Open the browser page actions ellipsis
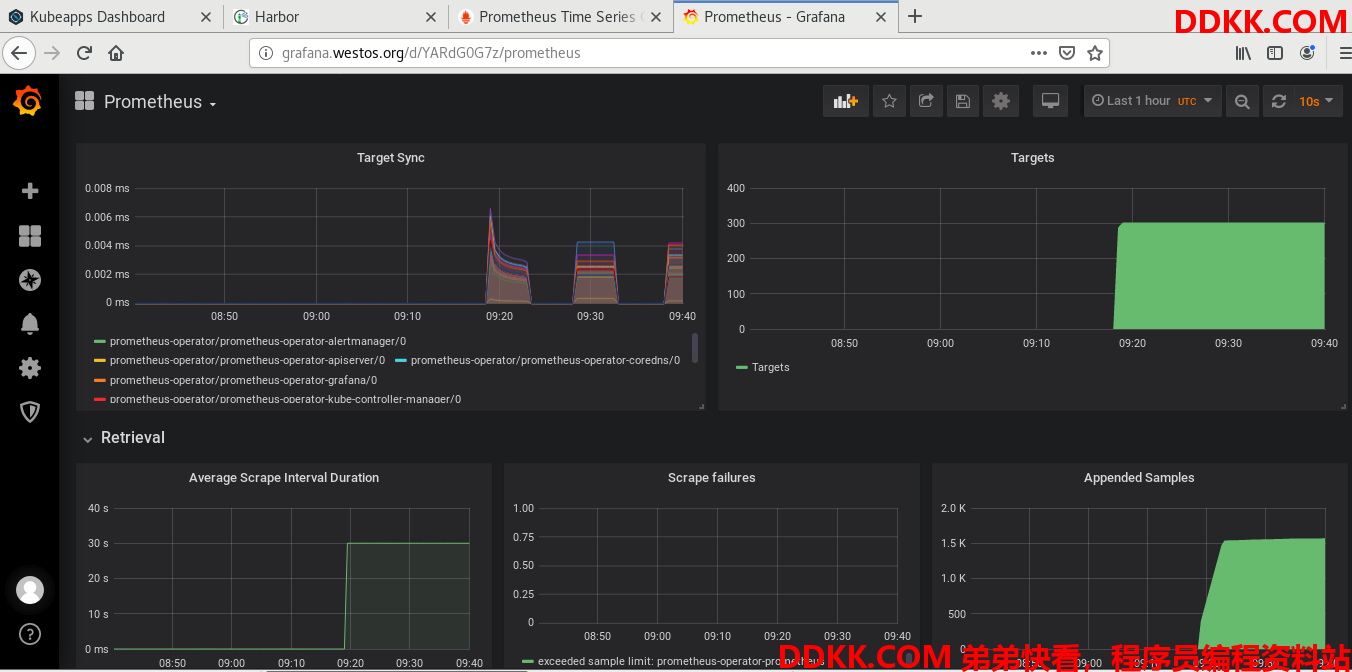 tap(1039, 53)
